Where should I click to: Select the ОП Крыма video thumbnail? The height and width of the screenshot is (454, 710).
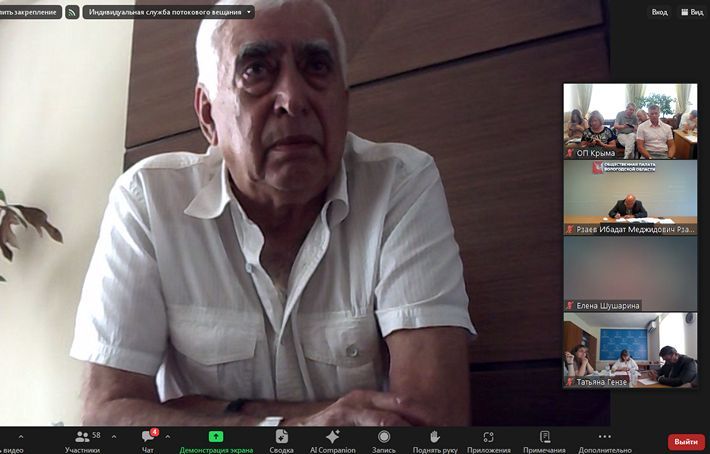(630, 121)
